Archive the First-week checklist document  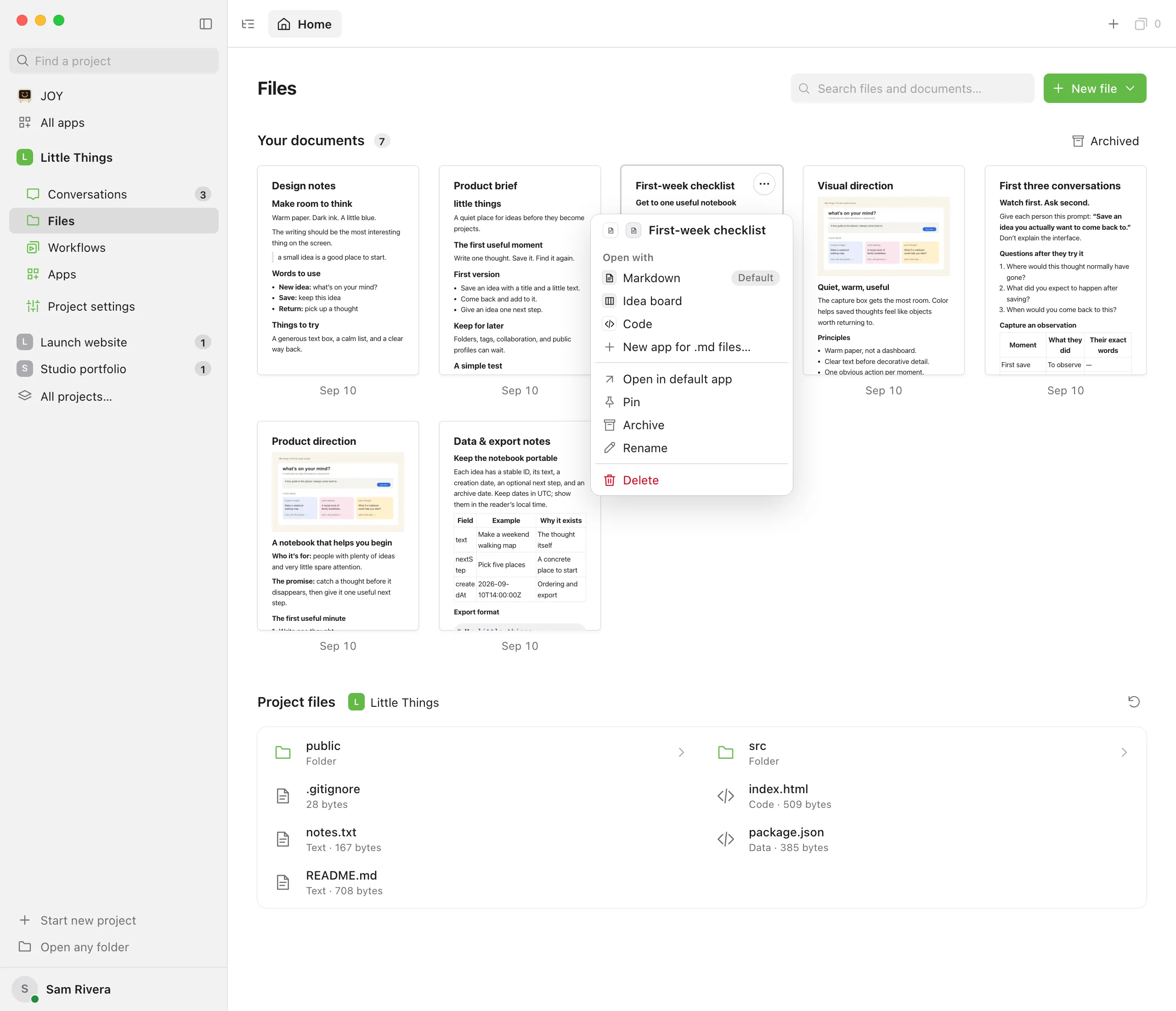click(x=691, y=425)
